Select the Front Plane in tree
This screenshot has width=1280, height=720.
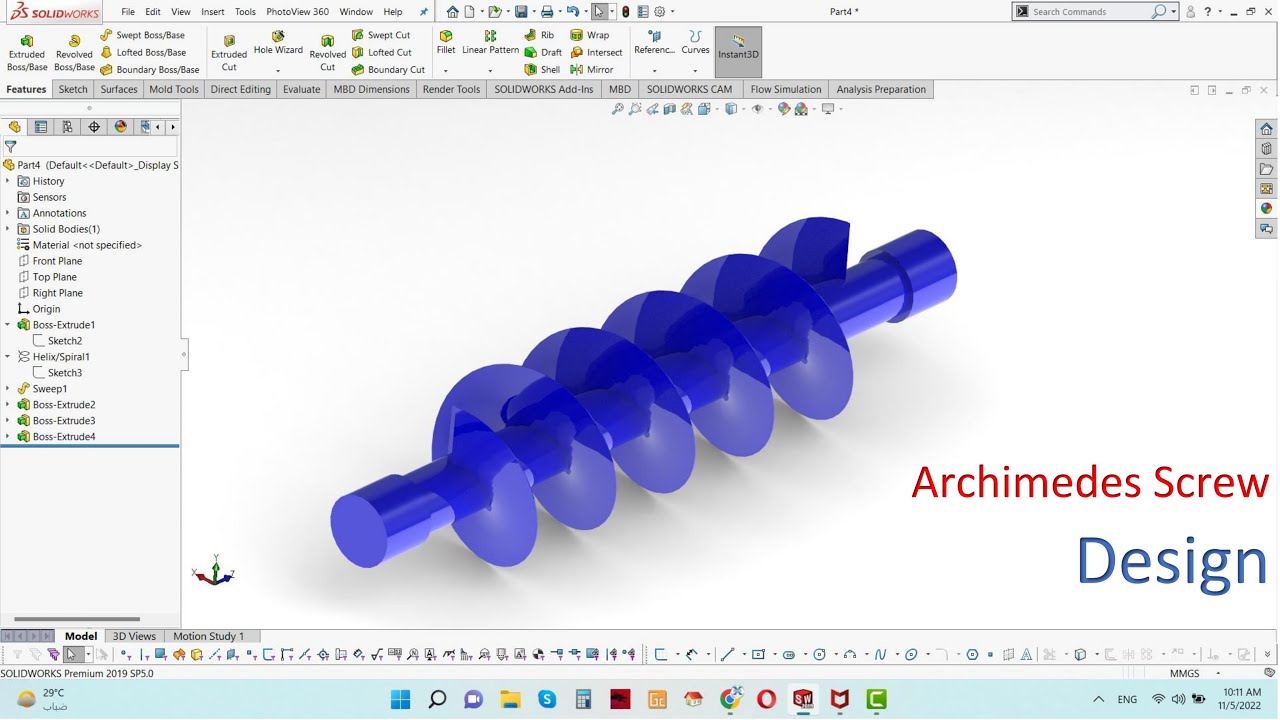pyautogui.click(x=50, y=261)
